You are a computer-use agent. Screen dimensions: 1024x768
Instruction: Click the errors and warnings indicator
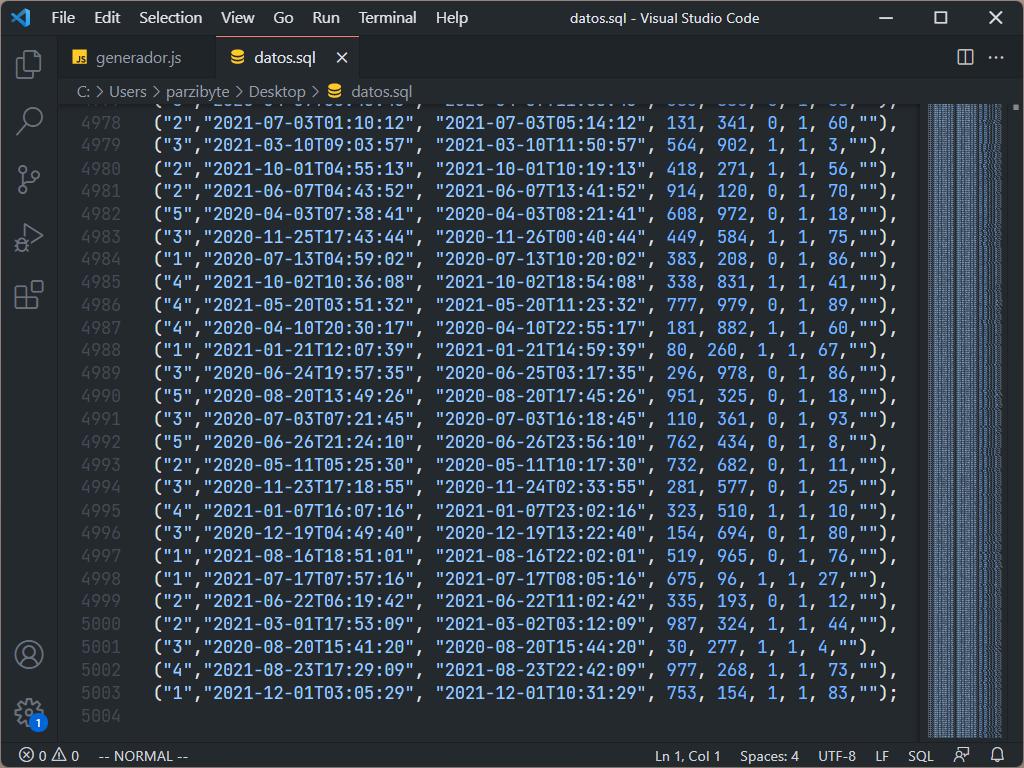tap(49, 756)
